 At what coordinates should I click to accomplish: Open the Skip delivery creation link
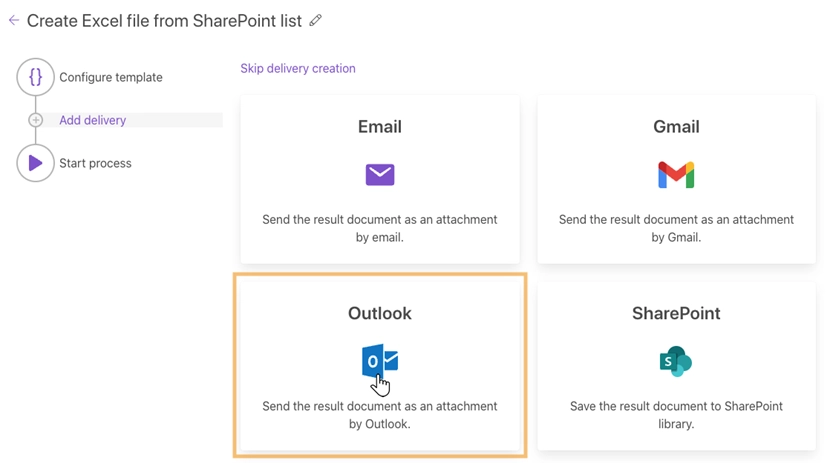pos(298,69)
